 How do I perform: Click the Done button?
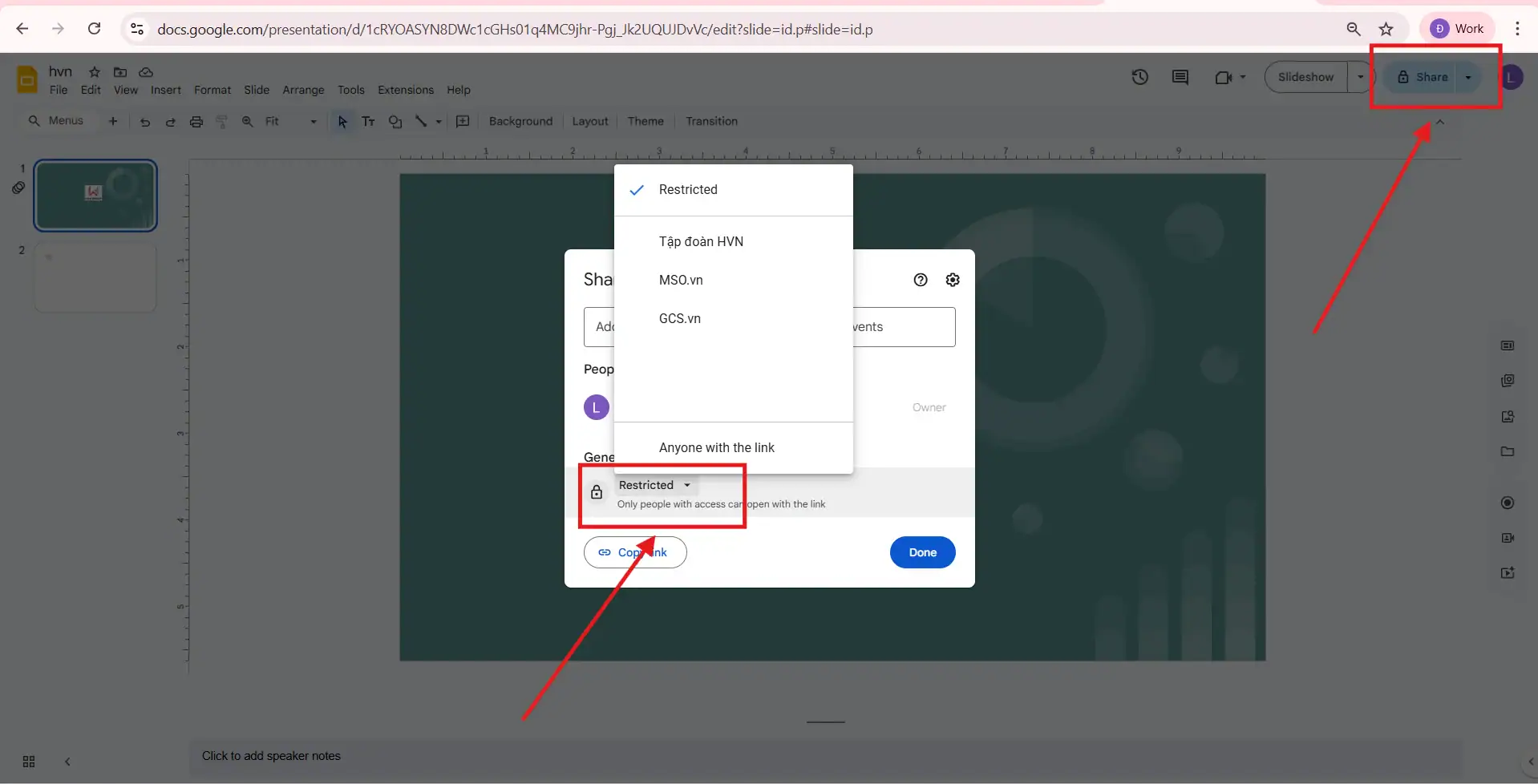click(x=921, y=552)
